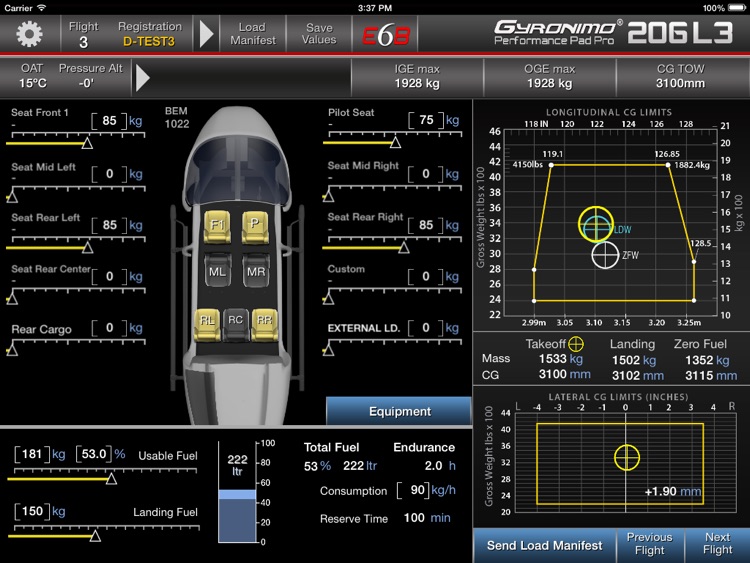The image size is (750, 563).
Task: Open the Equipment panel
Action: (x=399, y=411)
